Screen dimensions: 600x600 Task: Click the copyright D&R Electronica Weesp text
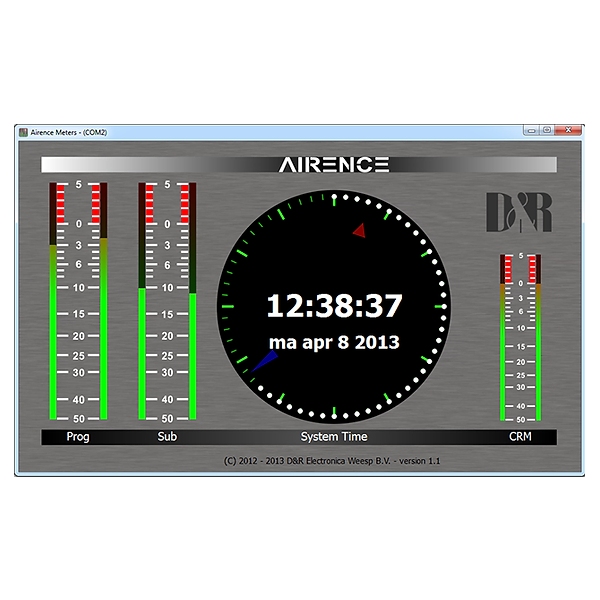331,461
